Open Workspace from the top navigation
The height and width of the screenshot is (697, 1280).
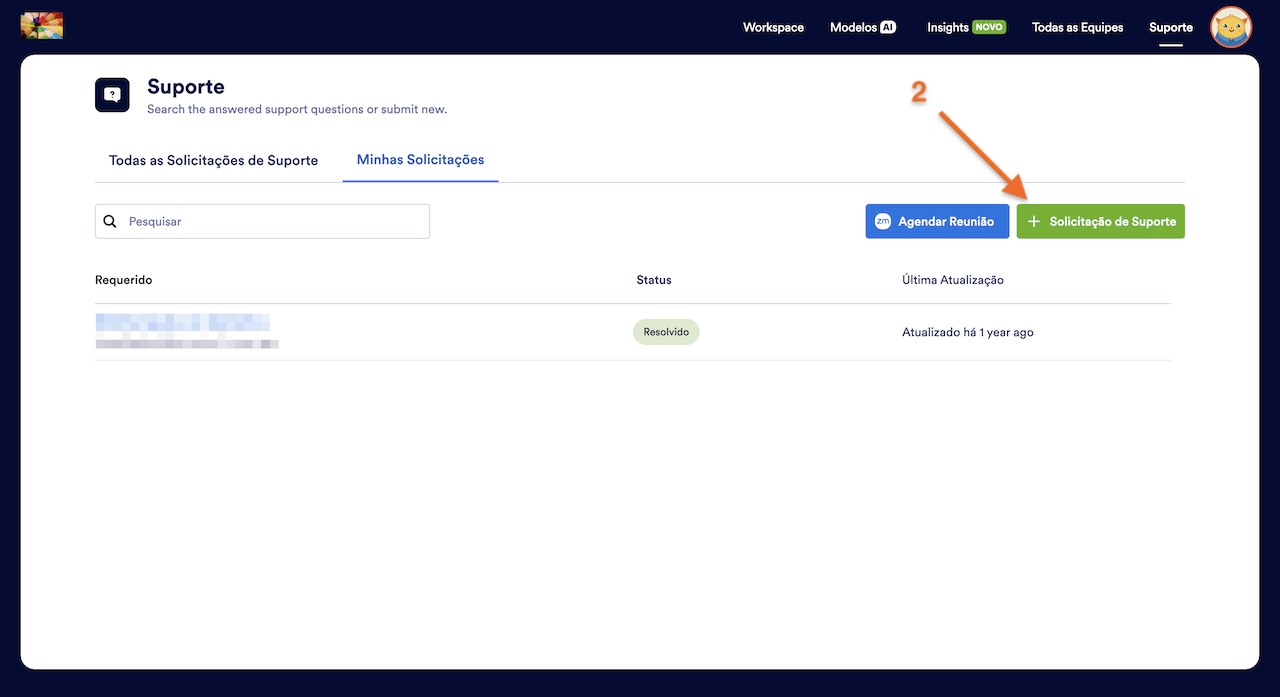click(773, 27)
